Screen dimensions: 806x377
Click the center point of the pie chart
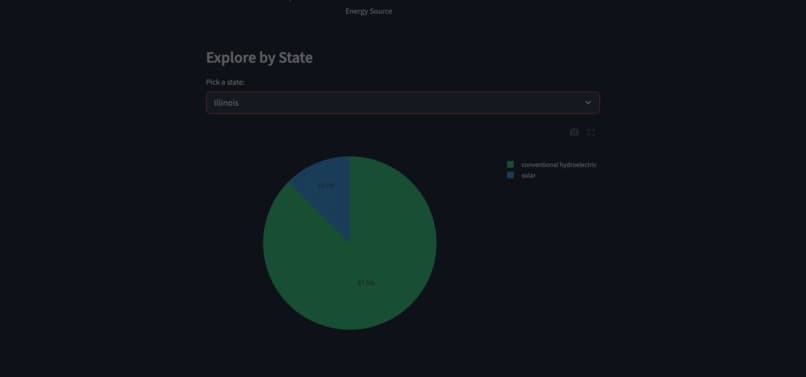click(x=350, y=243)
